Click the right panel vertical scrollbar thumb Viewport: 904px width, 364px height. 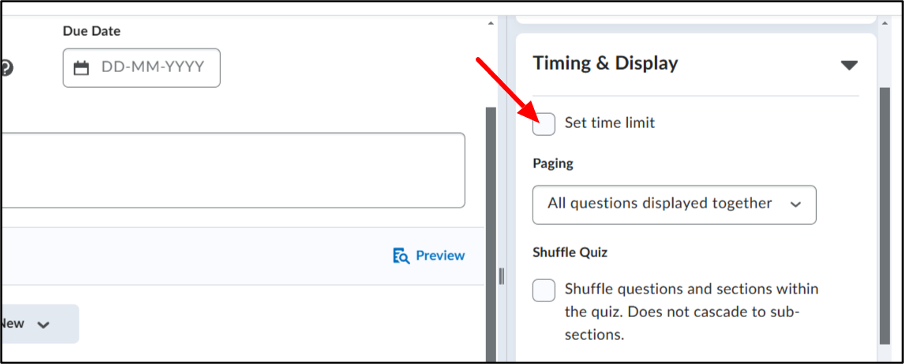pos(886,216)
